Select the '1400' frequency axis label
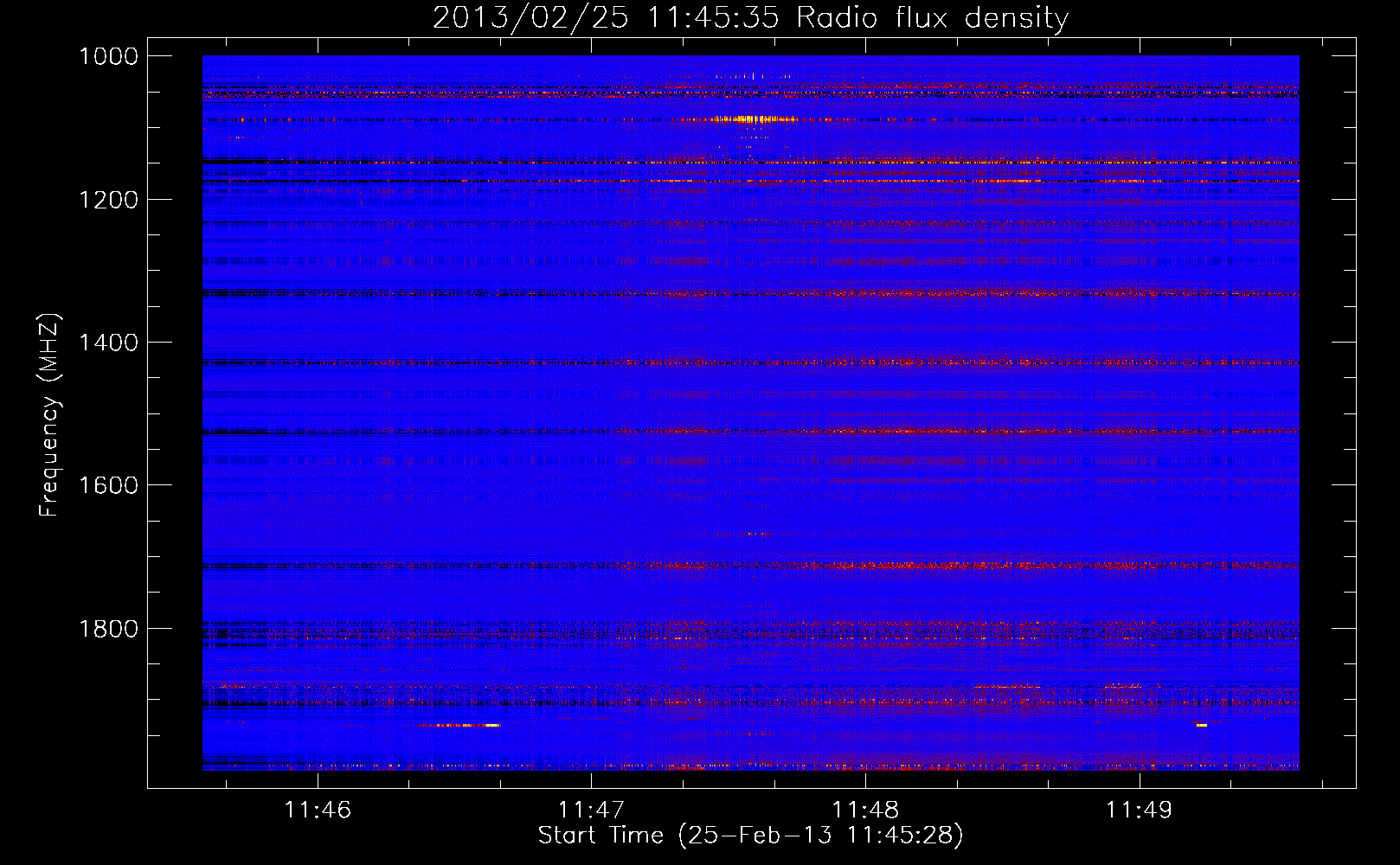Viewport: 1400px width, 865px height. point(108,343)
